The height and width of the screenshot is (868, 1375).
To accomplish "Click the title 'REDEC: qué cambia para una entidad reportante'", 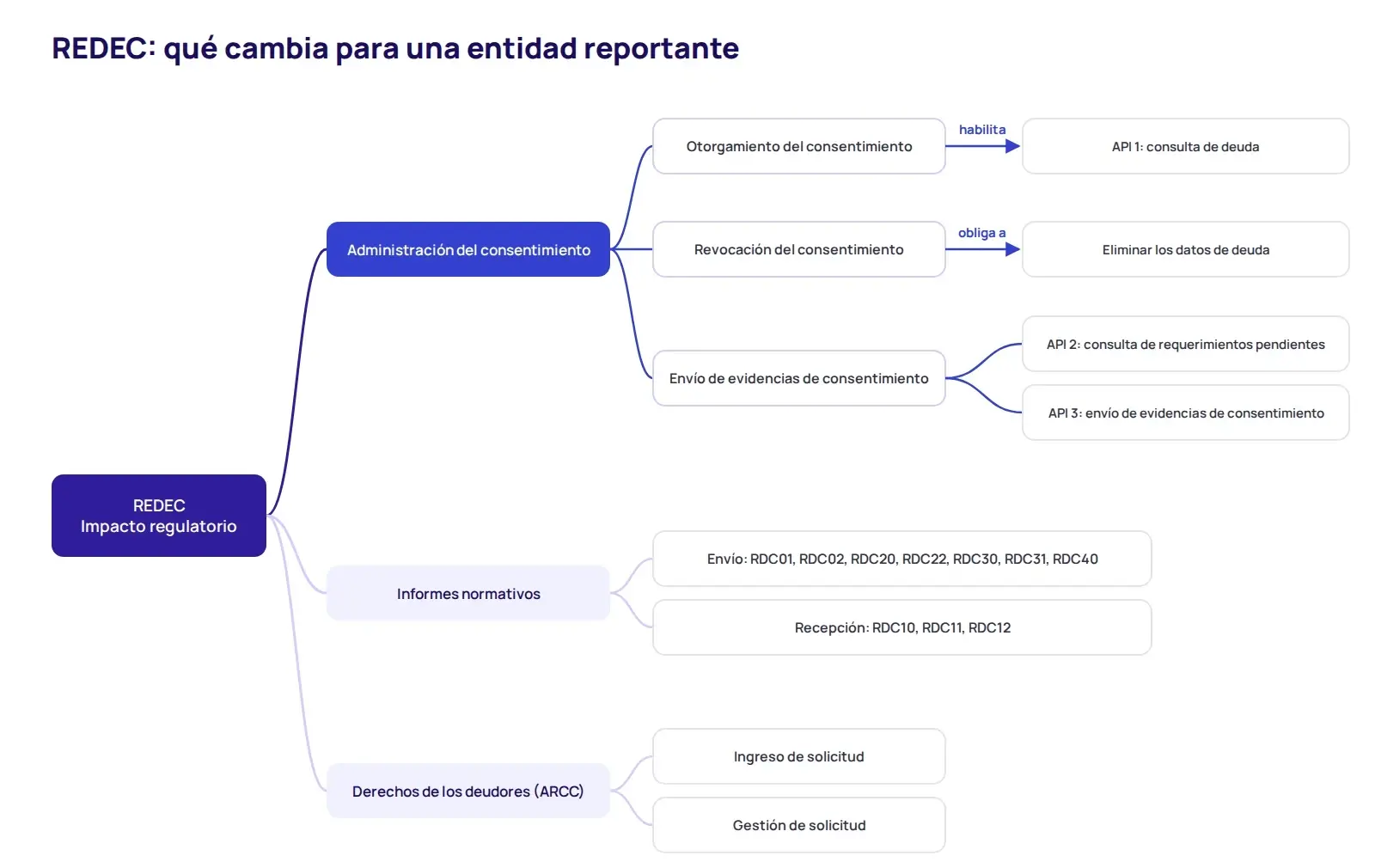I will 395,49.
